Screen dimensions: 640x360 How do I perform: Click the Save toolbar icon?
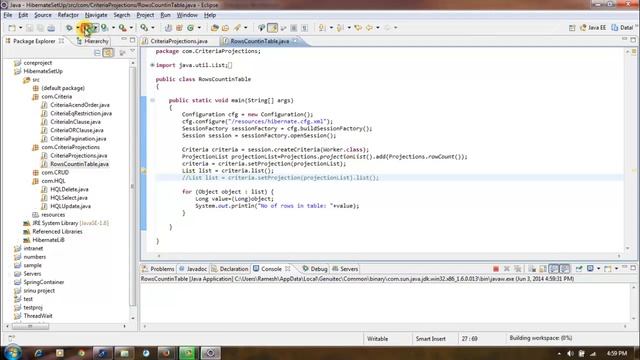[29, 28]
